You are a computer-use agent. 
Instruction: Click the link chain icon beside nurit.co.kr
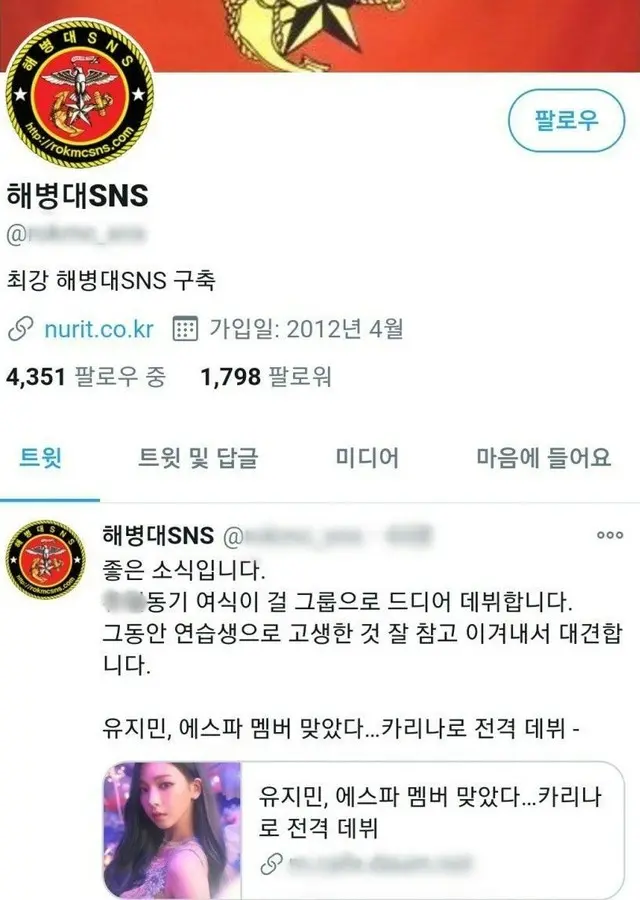point(21,330)
